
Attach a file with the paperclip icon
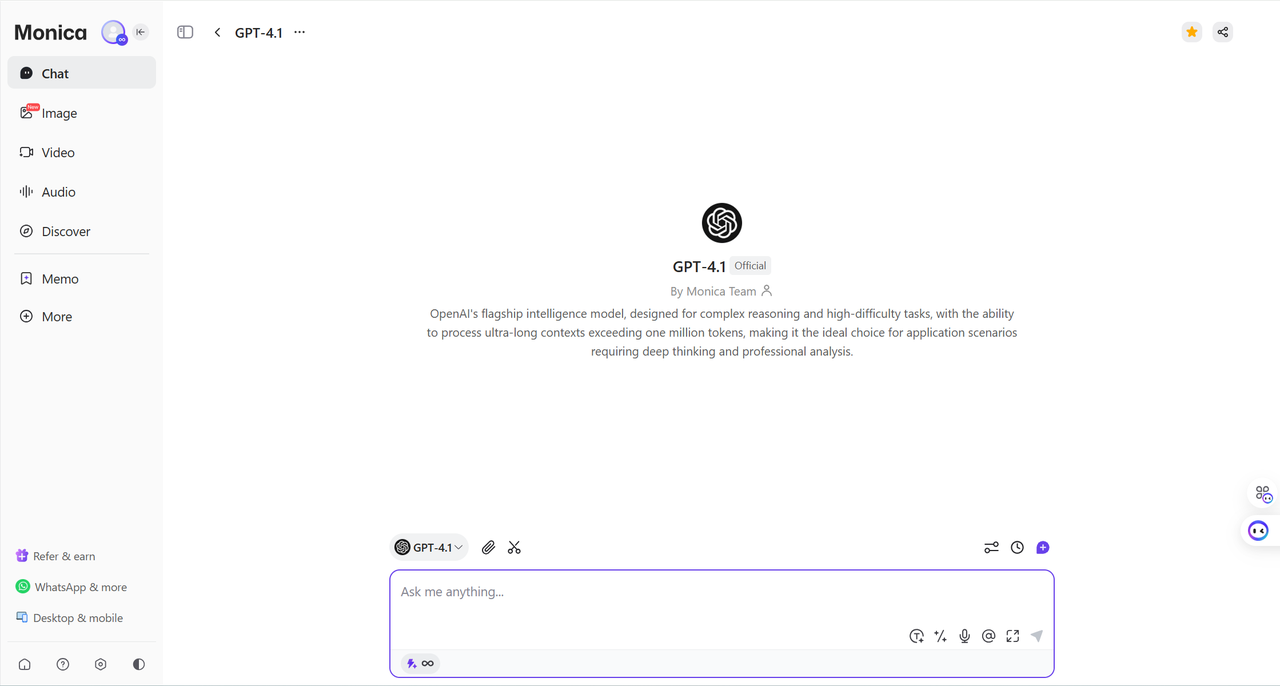pos(488,547)
